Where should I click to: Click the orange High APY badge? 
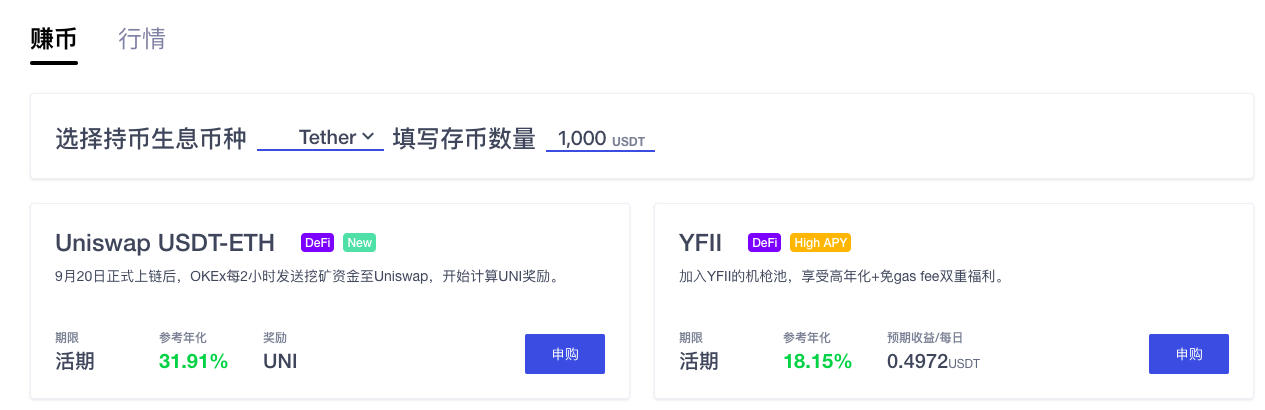click(820, 243)
